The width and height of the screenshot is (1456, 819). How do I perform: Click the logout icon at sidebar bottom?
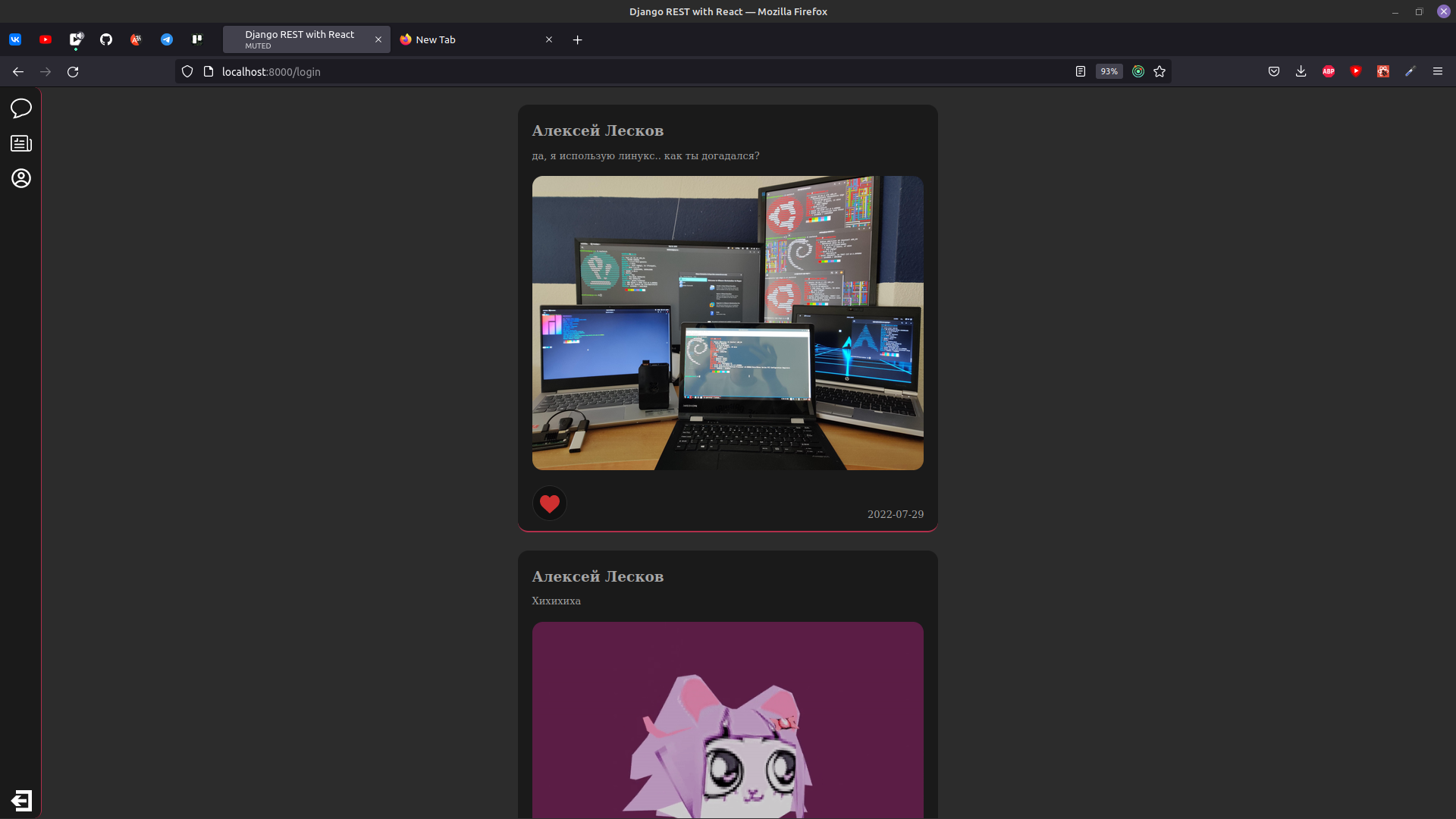tap(21, 800)
